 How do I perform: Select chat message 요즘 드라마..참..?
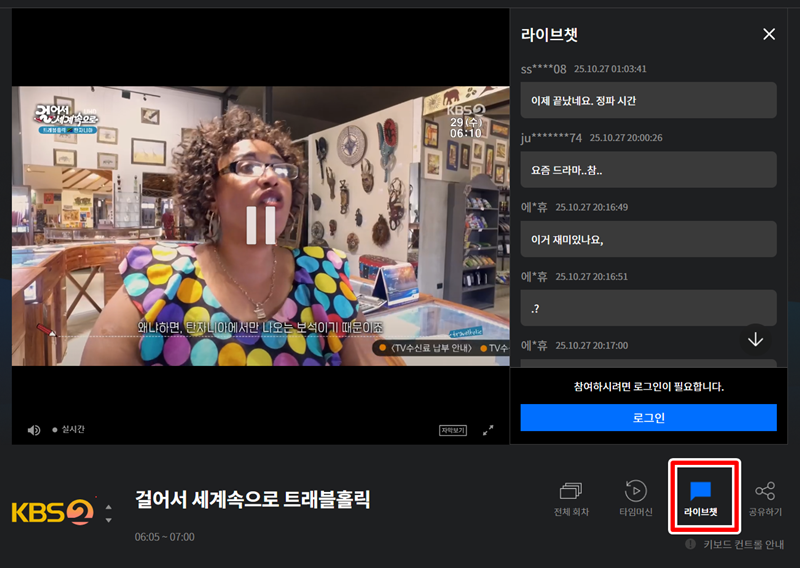pyautogui.click(x=648, y=170)
